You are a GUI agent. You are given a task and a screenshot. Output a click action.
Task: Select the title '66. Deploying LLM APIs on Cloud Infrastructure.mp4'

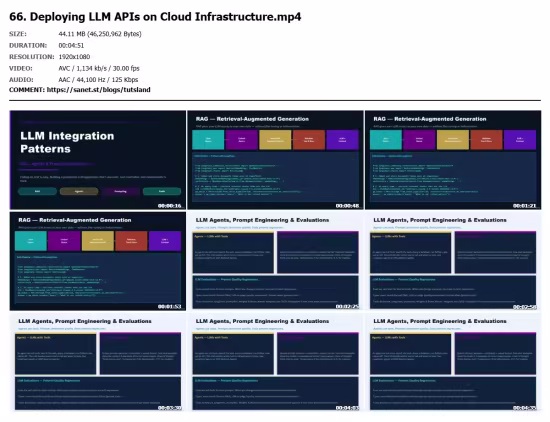(155, 17)
